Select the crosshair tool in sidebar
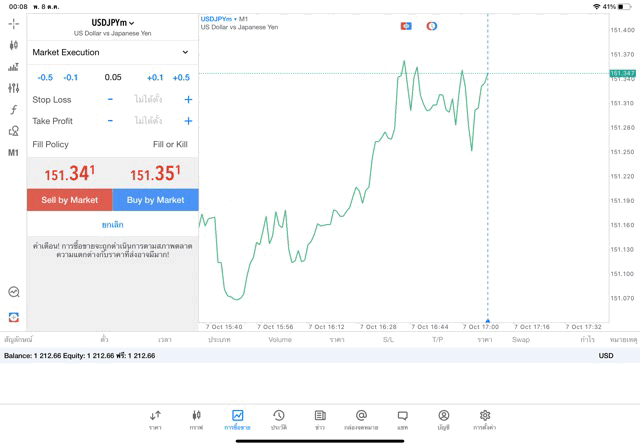640x447 pixels. [x=13, y=23]
